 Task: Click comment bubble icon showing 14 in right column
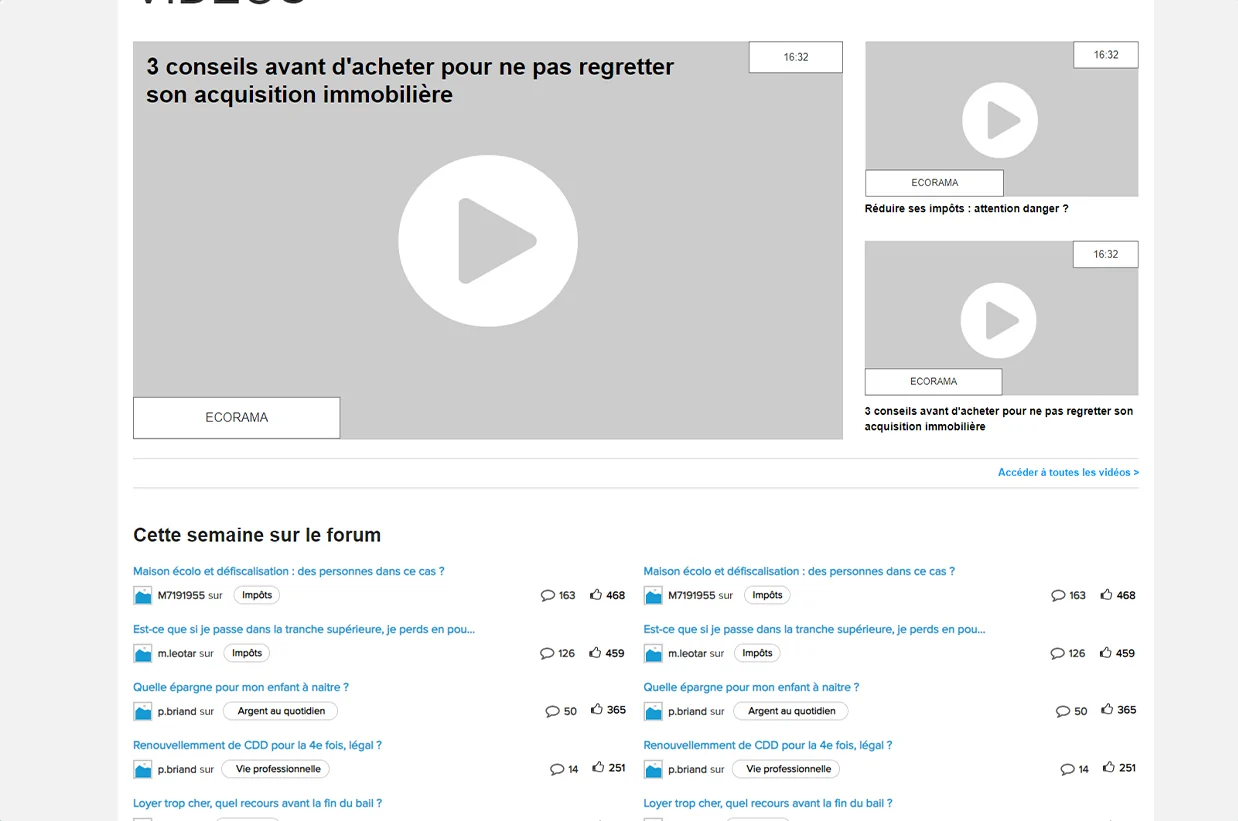[x=1067, y=769]
